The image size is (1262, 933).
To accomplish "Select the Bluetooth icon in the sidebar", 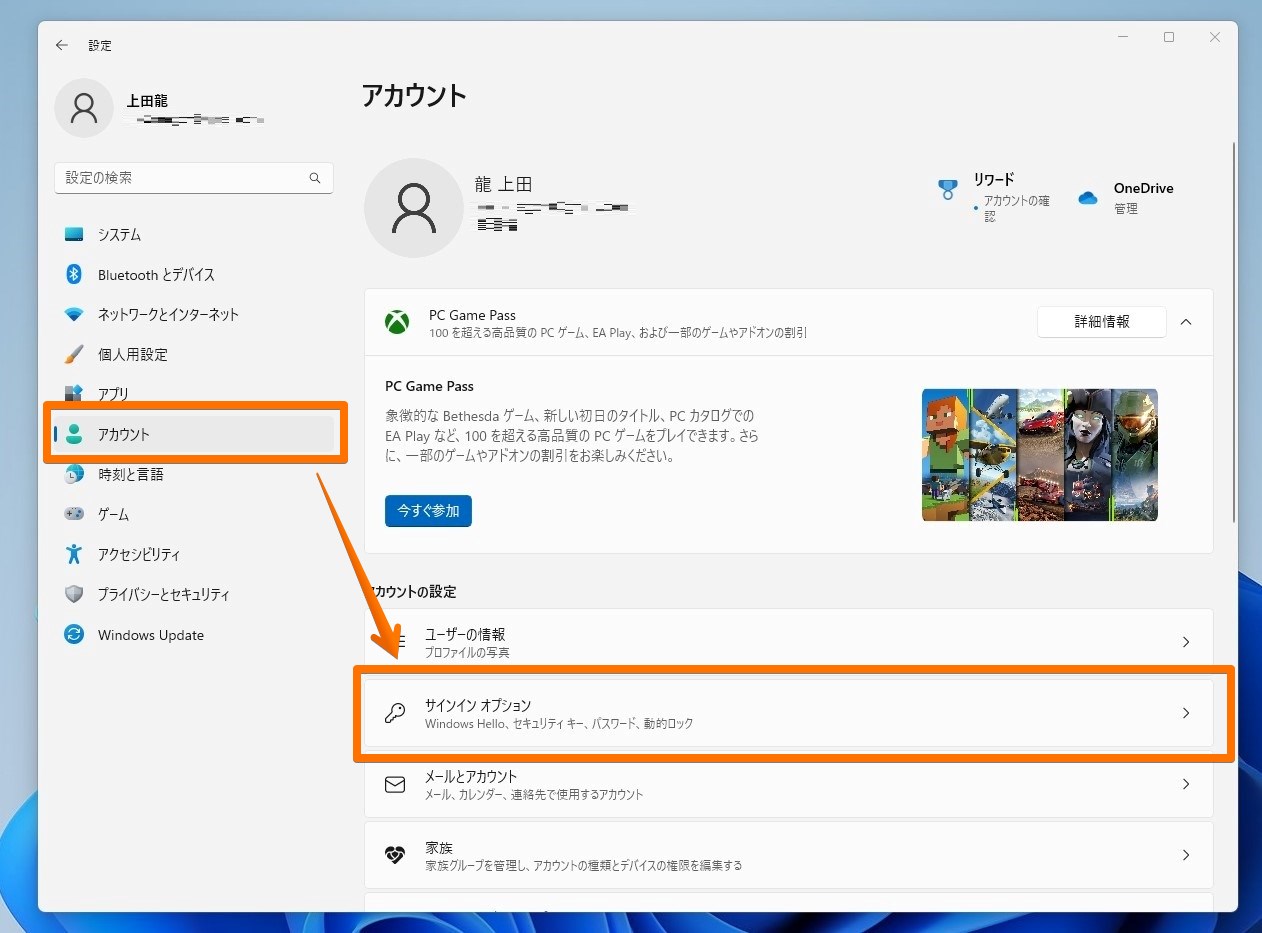I will tap(74, 274).
